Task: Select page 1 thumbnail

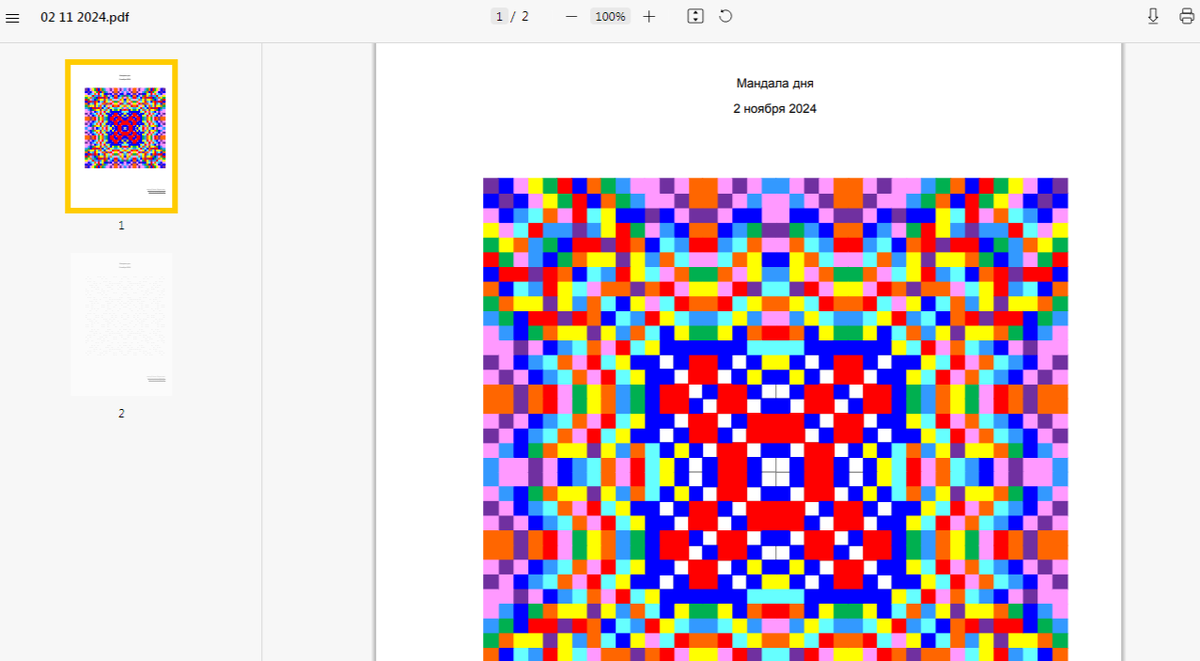Action: pyautogui.click(x=121, y=136)
